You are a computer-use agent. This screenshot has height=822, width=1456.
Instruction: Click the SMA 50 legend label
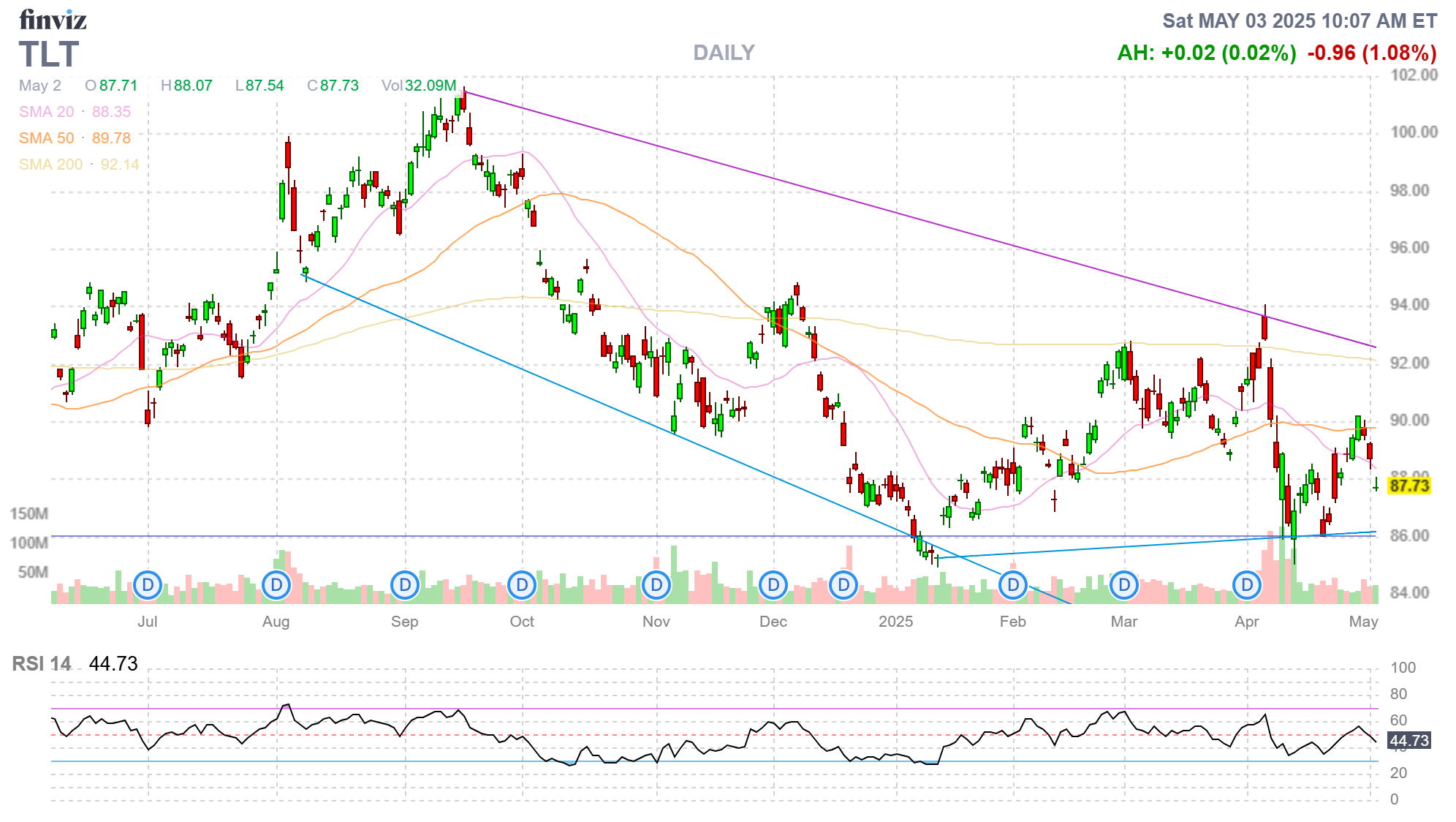coord(47,138)
